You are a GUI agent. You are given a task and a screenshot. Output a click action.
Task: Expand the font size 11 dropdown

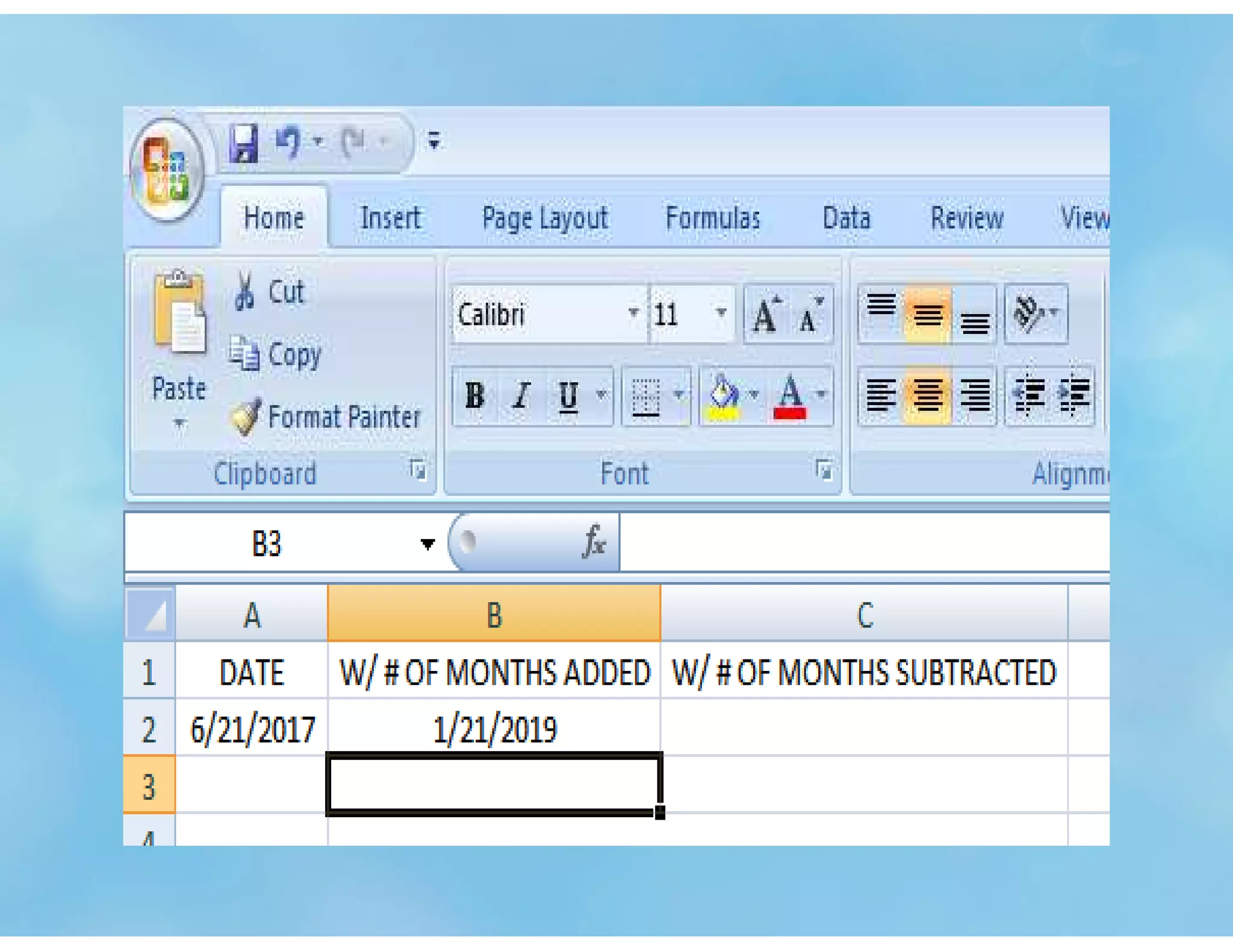[x=721, y=313]
